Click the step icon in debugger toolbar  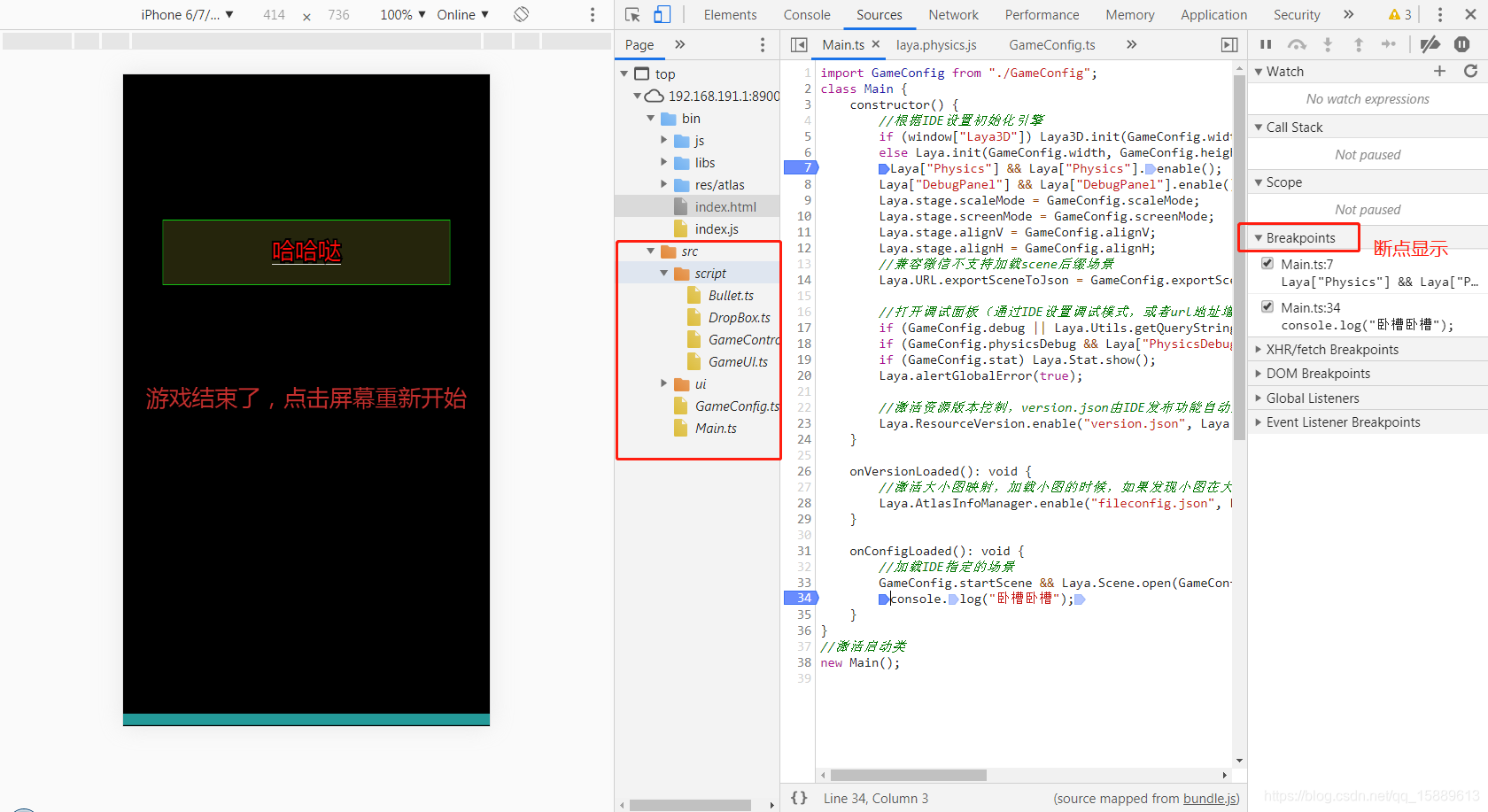click(x=1389, y=44)
